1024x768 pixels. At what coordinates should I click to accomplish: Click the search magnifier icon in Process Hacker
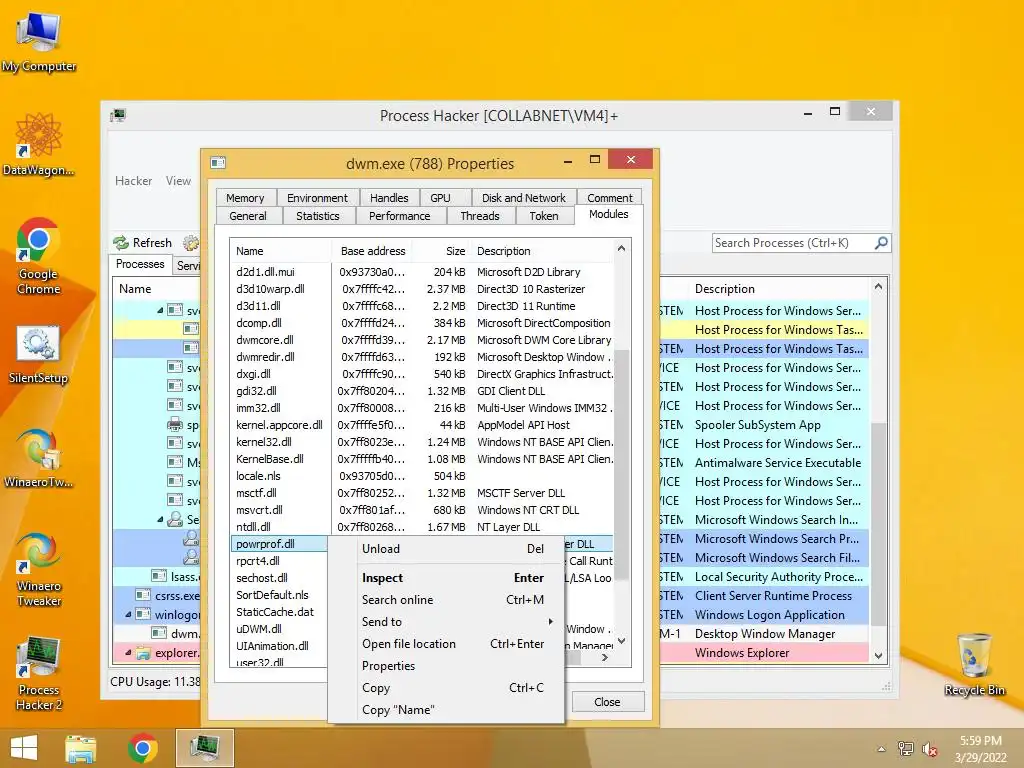[881, 243]
